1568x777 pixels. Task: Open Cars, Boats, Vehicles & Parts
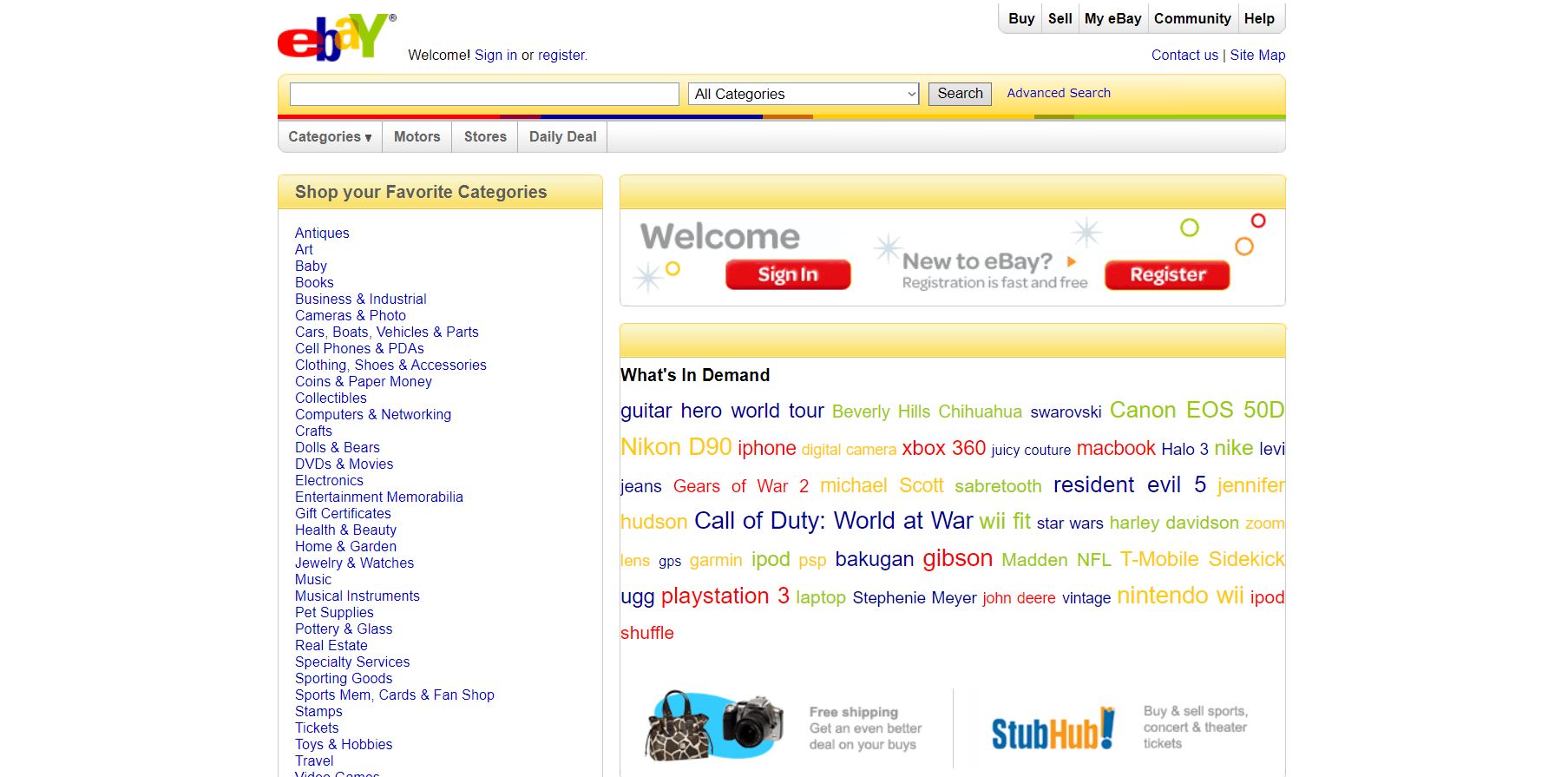point(387,332)
